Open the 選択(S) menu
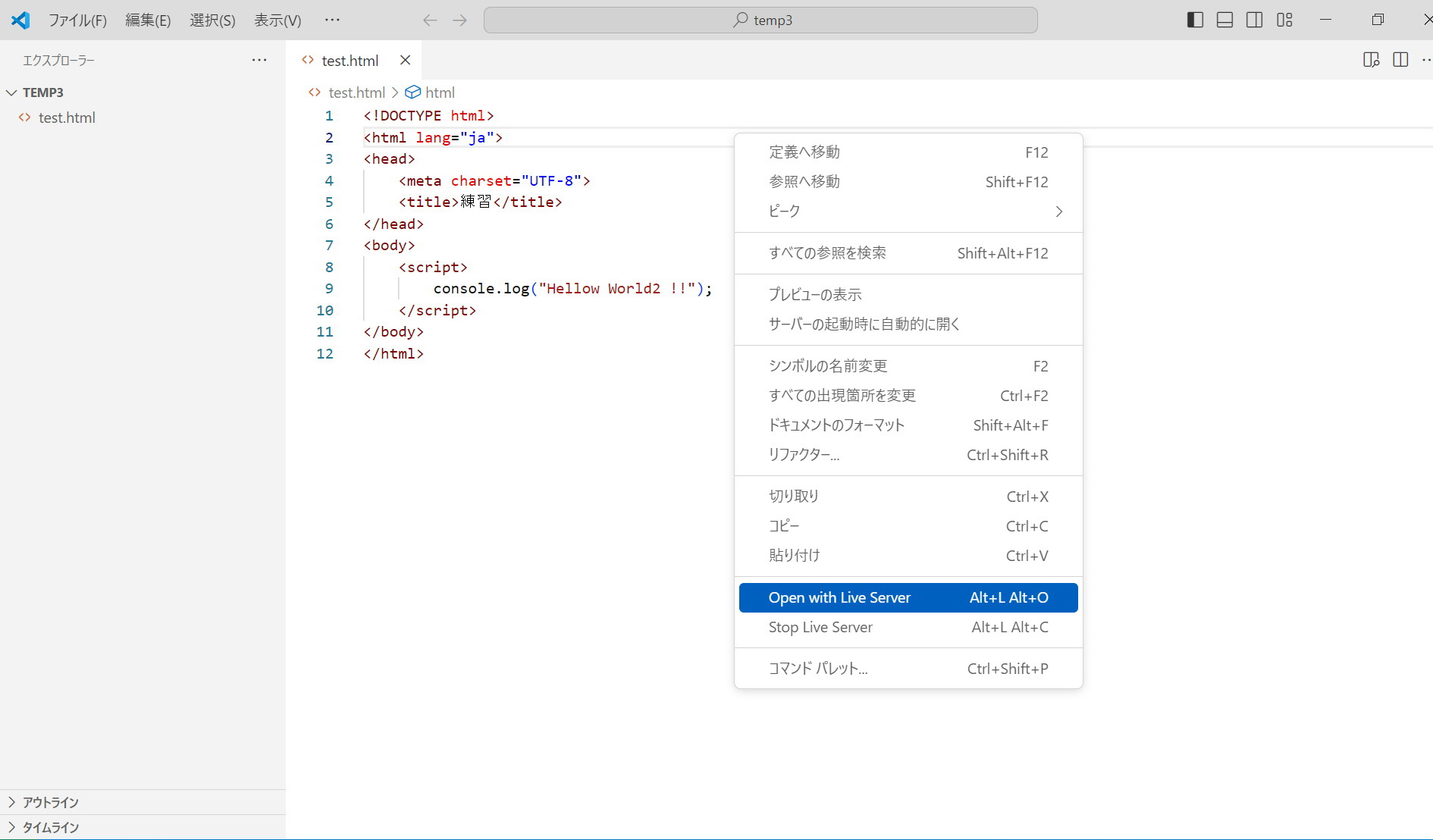This screenshot has width=1433, height=840. pos(212,20)
